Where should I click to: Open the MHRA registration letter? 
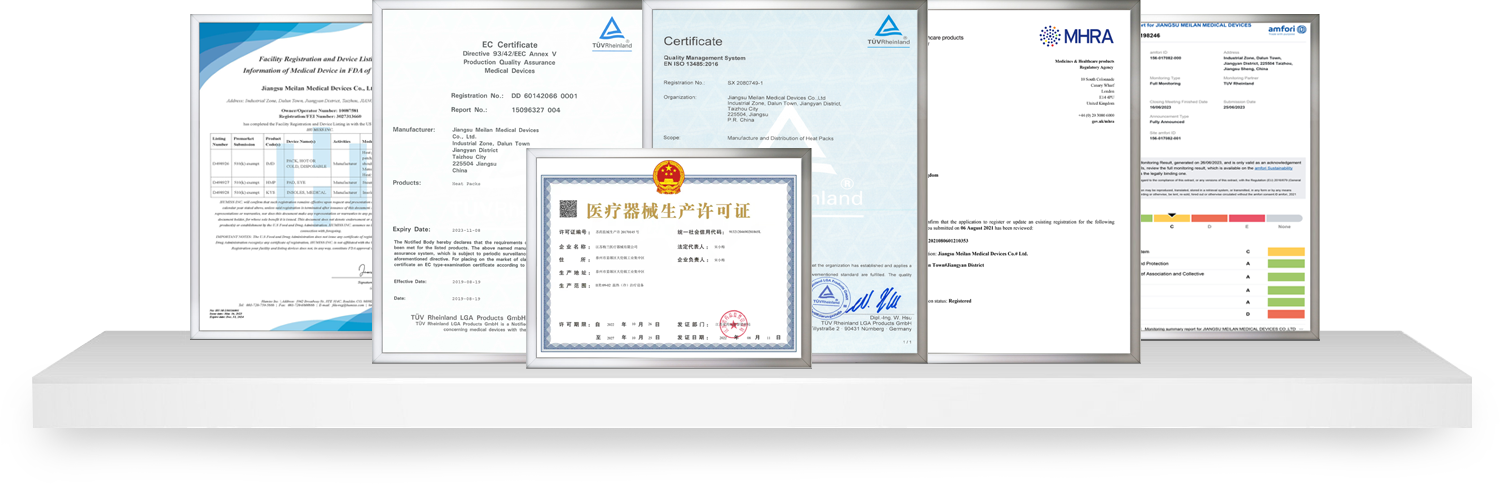coord(1033,180)
